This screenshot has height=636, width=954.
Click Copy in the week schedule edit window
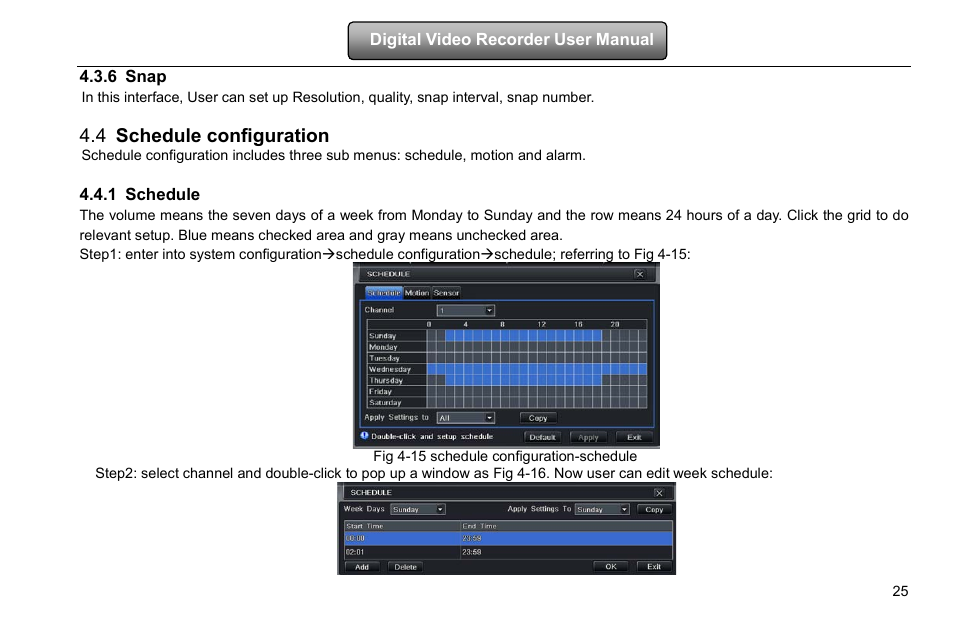tap(654, 509)
